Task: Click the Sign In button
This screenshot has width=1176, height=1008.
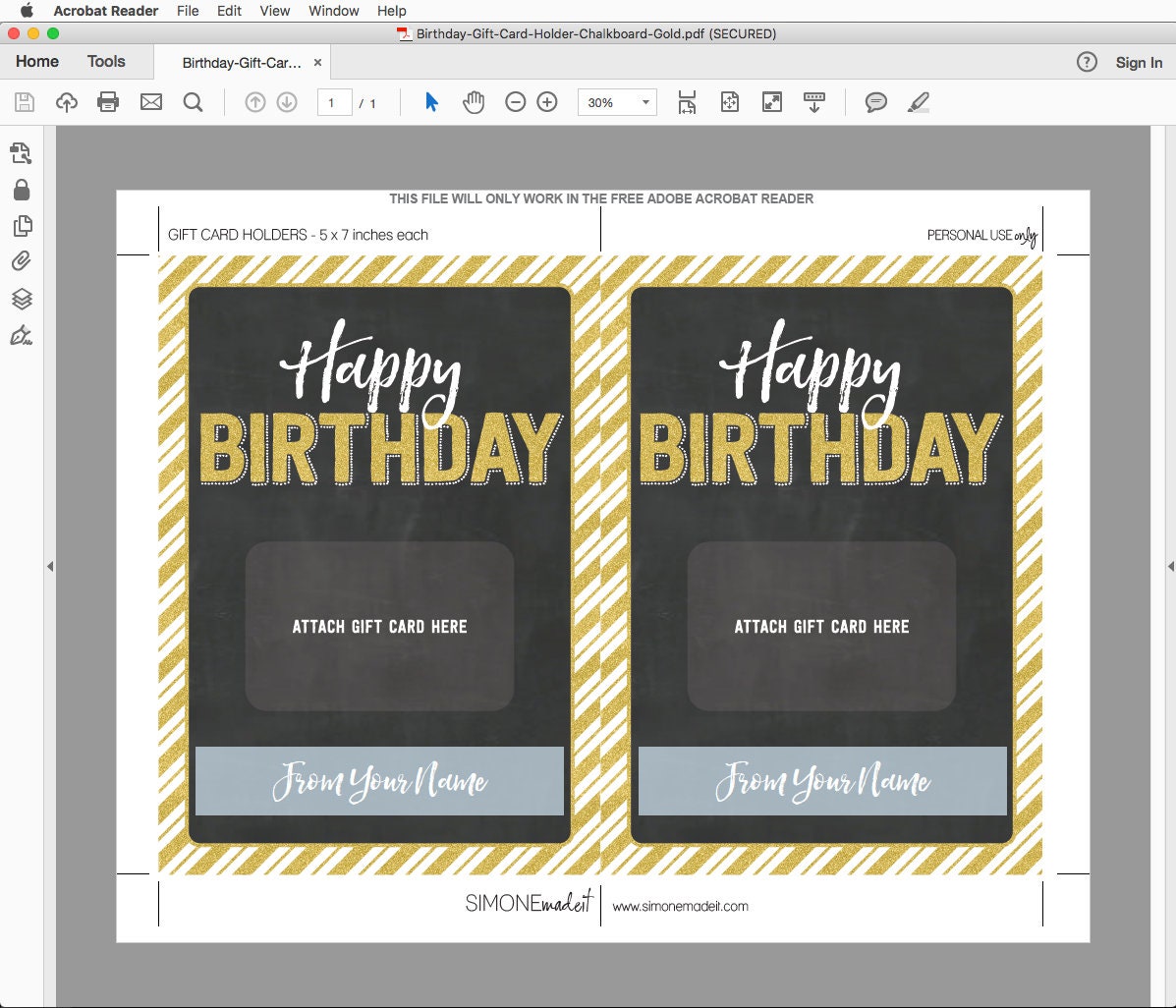Action: pos(1139,63)
